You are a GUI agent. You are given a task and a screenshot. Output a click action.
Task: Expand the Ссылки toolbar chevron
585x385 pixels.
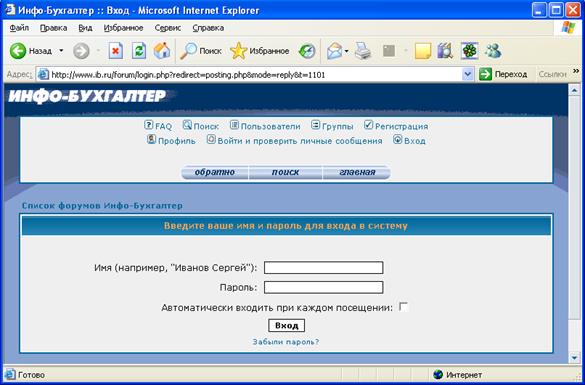pyautogui.click(x=576, y=71)
